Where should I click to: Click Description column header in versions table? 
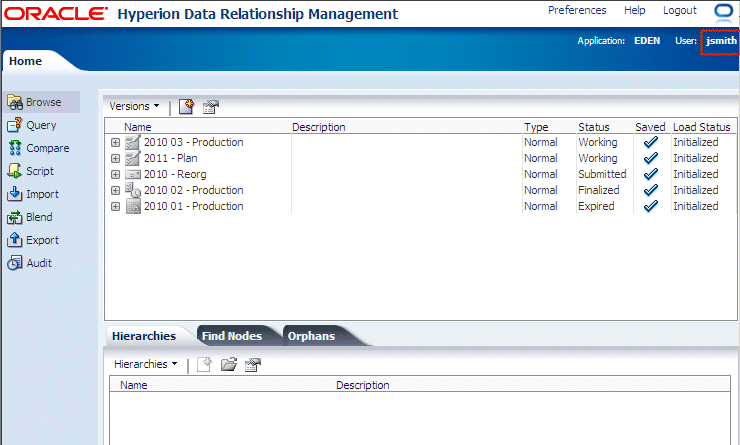point(319,127)
